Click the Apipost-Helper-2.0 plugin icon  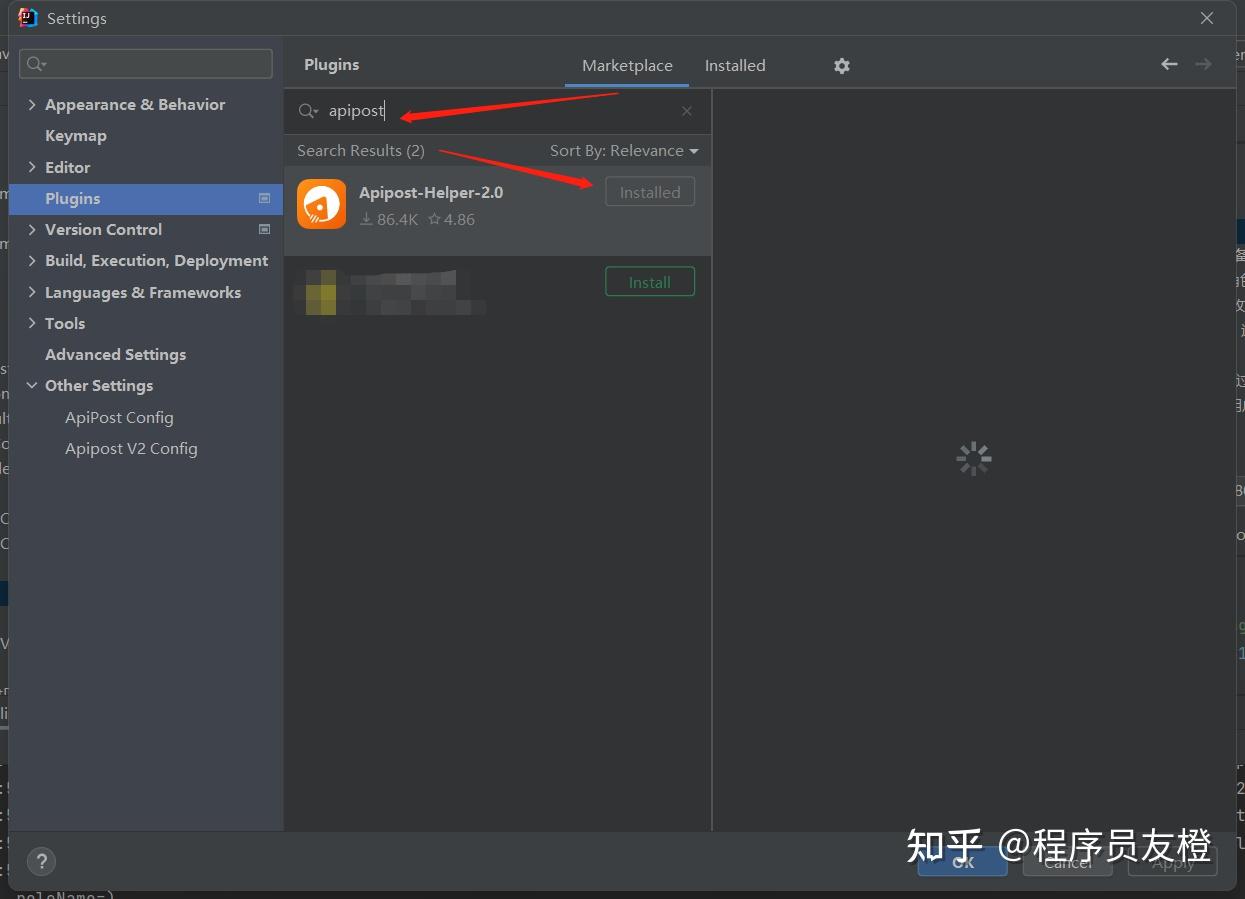point(322,204)
